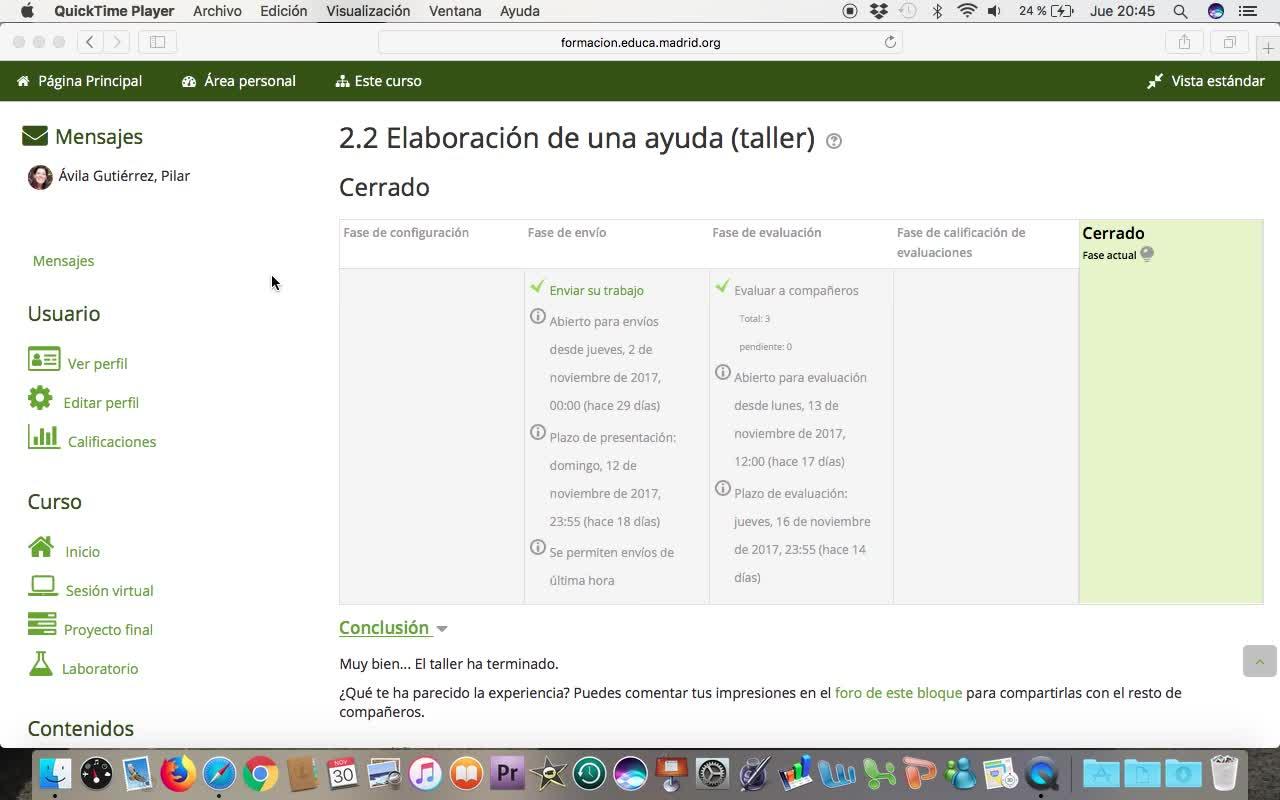Image resolution: width=1280 pixels, height=800 pixels.
Task: Click the Editar perfil gear icon
Action: pyautogui.click(x=40, y=398)
